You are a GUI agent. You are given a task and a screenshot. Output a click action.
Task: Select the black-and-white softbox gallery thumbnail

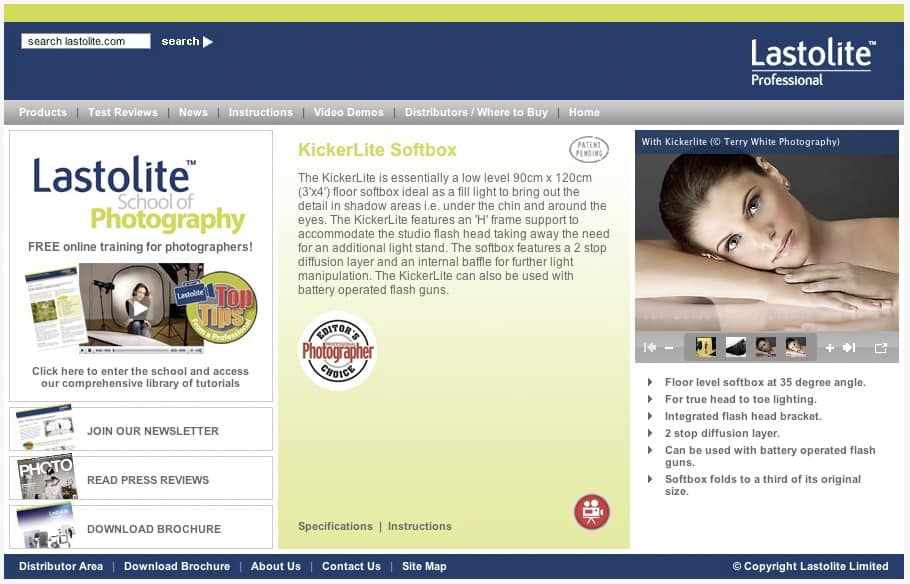pyautogui.click(x=736, y=347)
